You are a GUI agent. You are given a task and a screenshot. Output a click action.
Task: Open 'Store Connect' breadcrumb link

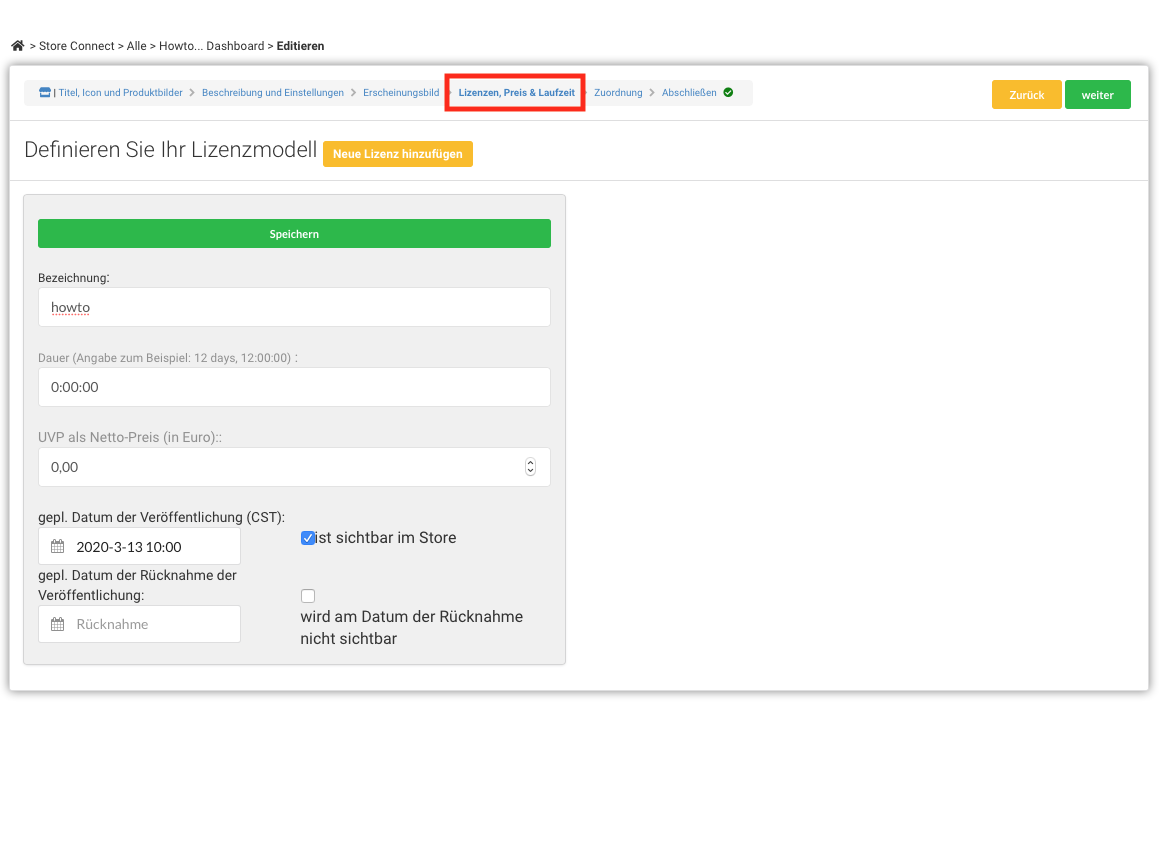77,46
